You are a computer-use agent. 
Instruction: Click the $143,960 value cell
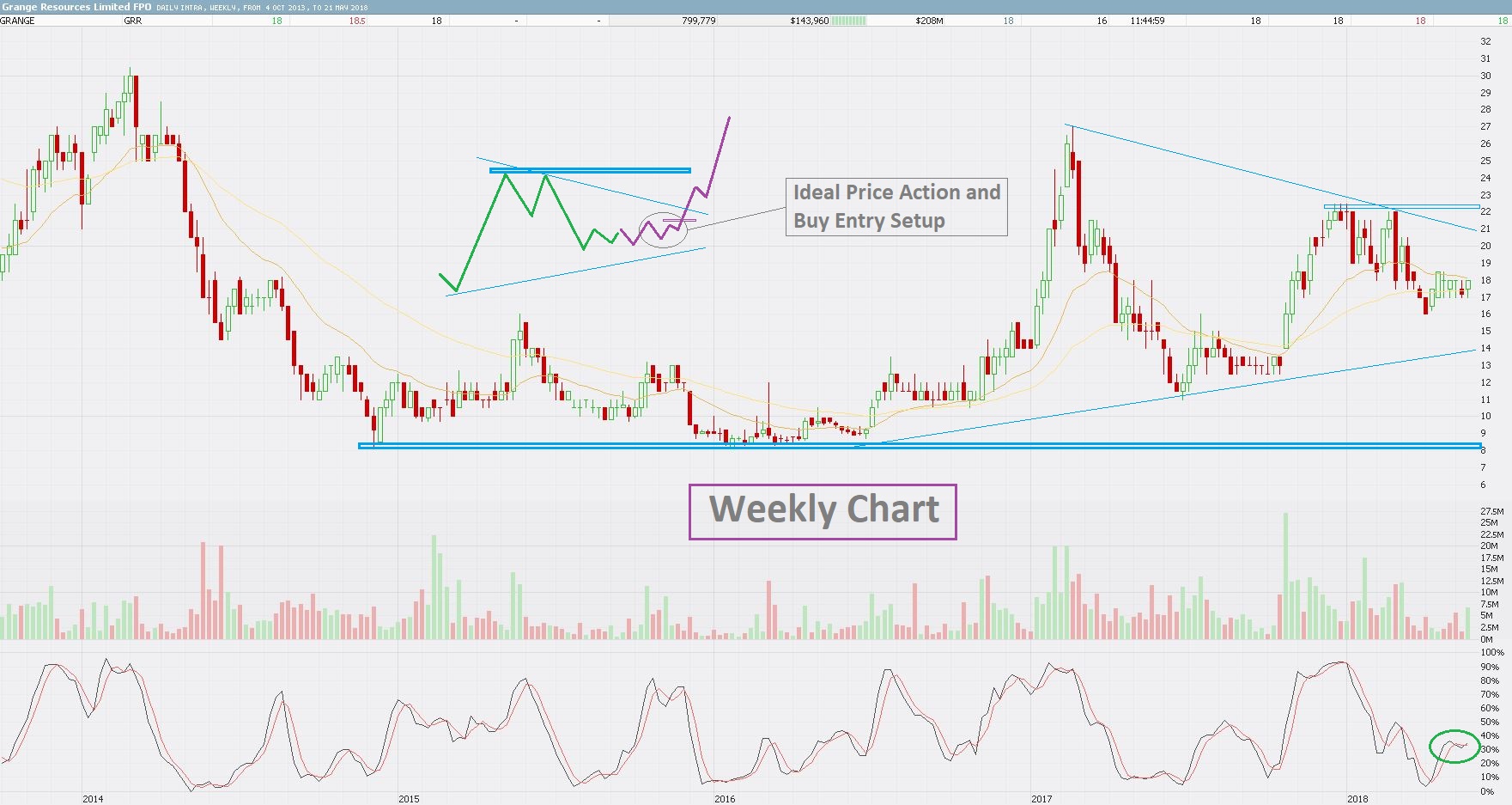point(810,21)
